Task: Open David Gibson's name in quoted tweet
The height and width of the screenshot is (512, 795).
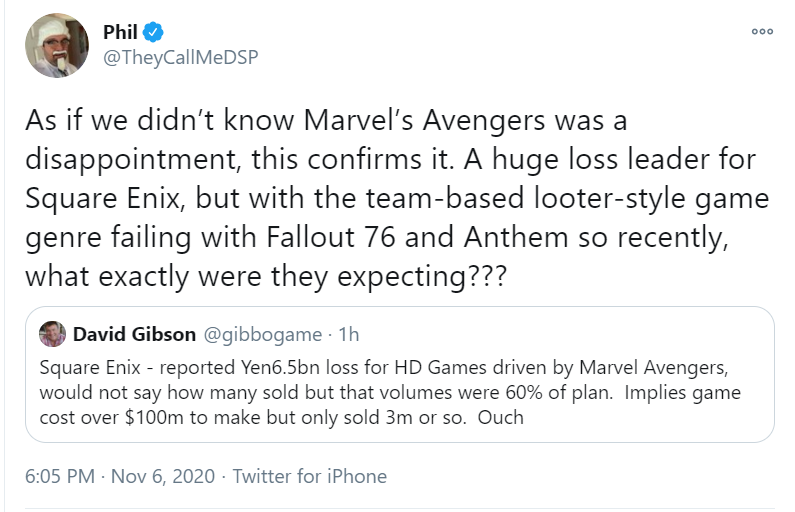Action: pyautogui.click(x=134, y=334)
